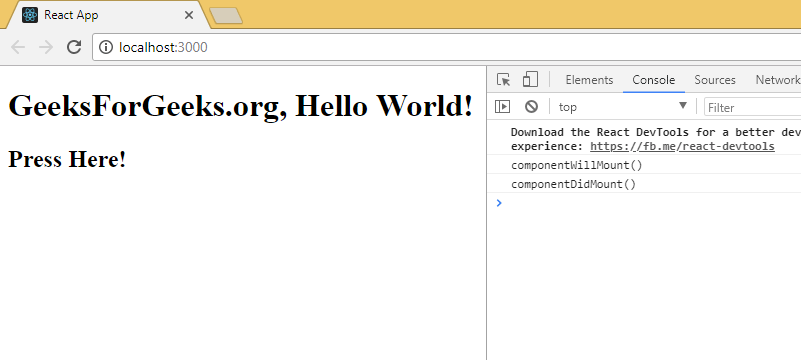
Task: Clear the console with the ban icon
Action: tap(531, 106)
